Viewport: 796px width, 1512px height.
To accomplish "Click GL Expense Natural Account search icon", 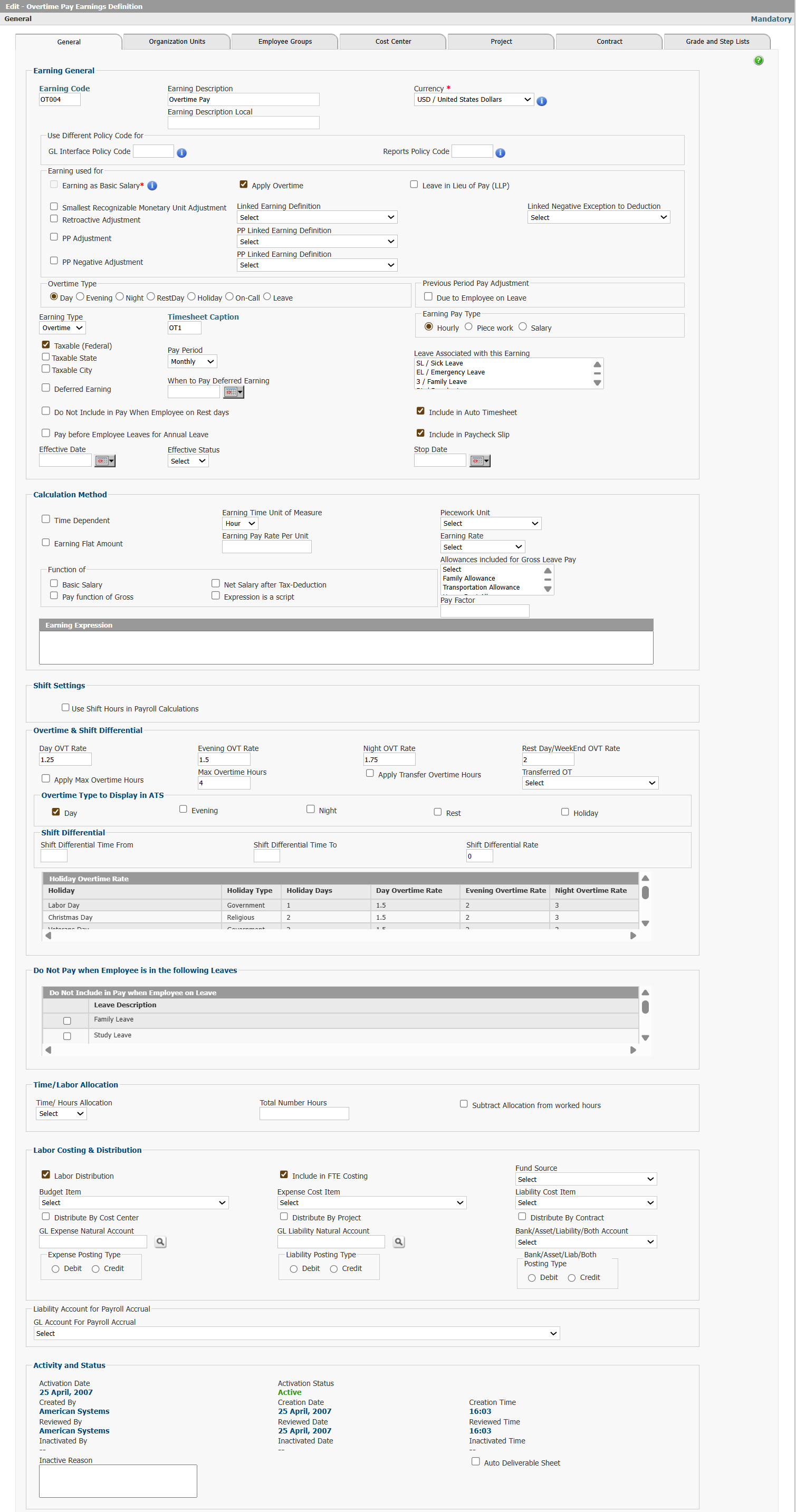I will click(160, 1241).
